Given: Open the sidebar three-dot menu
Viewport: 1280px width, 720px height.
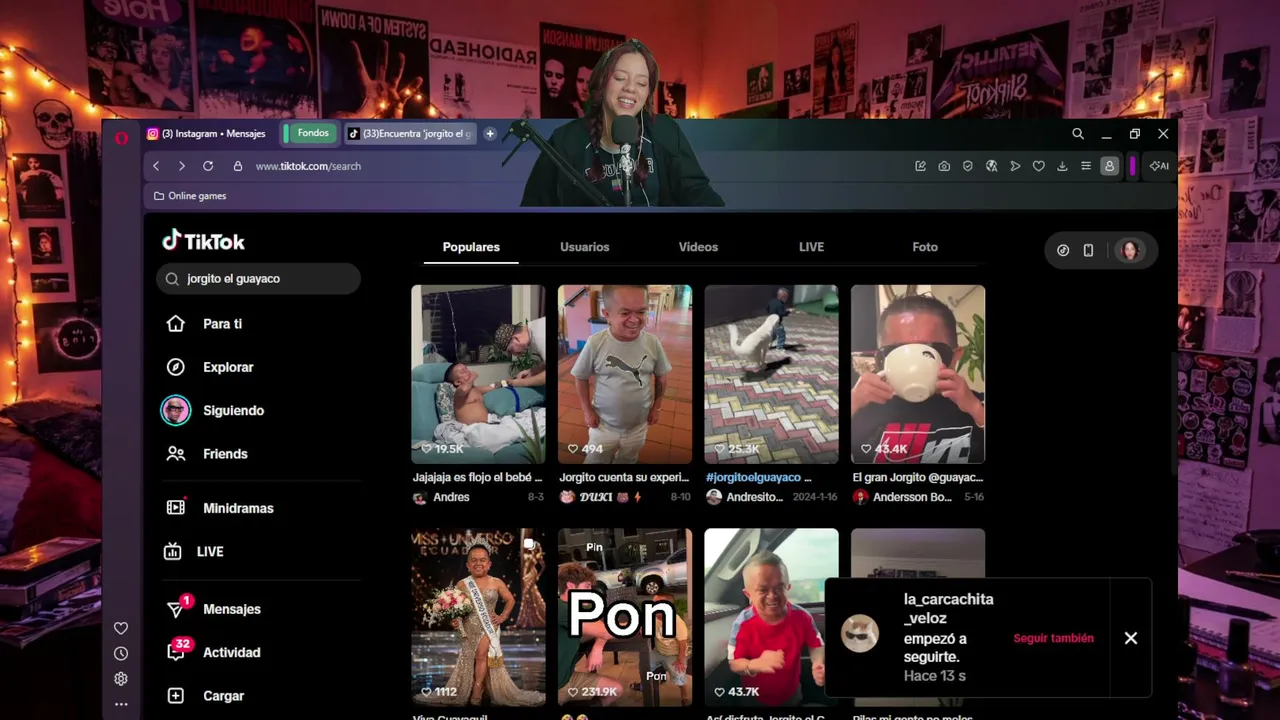Looking at the screenshot, I should (x=121, y=704).
